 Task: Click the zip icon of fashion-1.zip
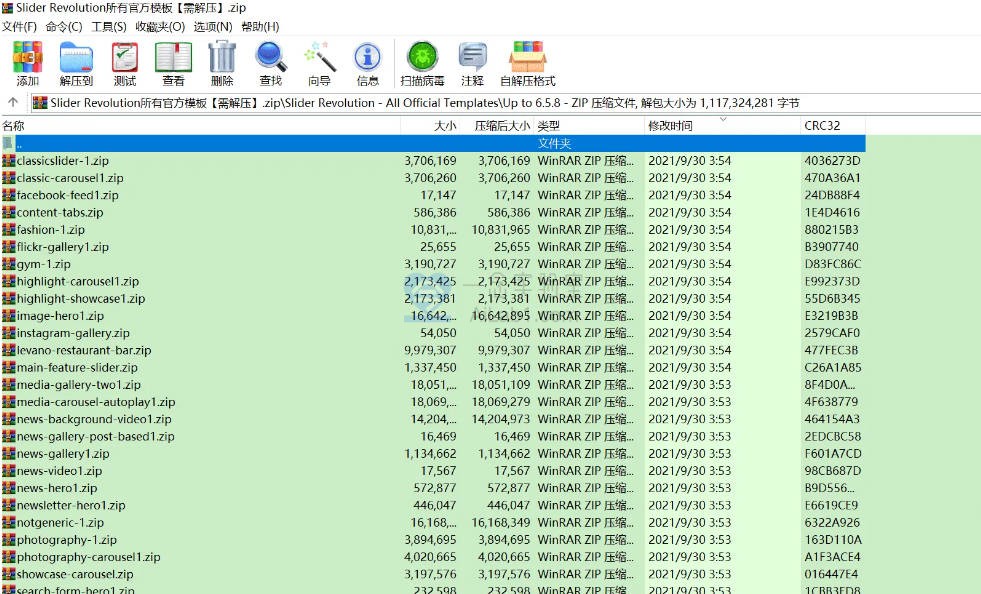tap(8, 230)
